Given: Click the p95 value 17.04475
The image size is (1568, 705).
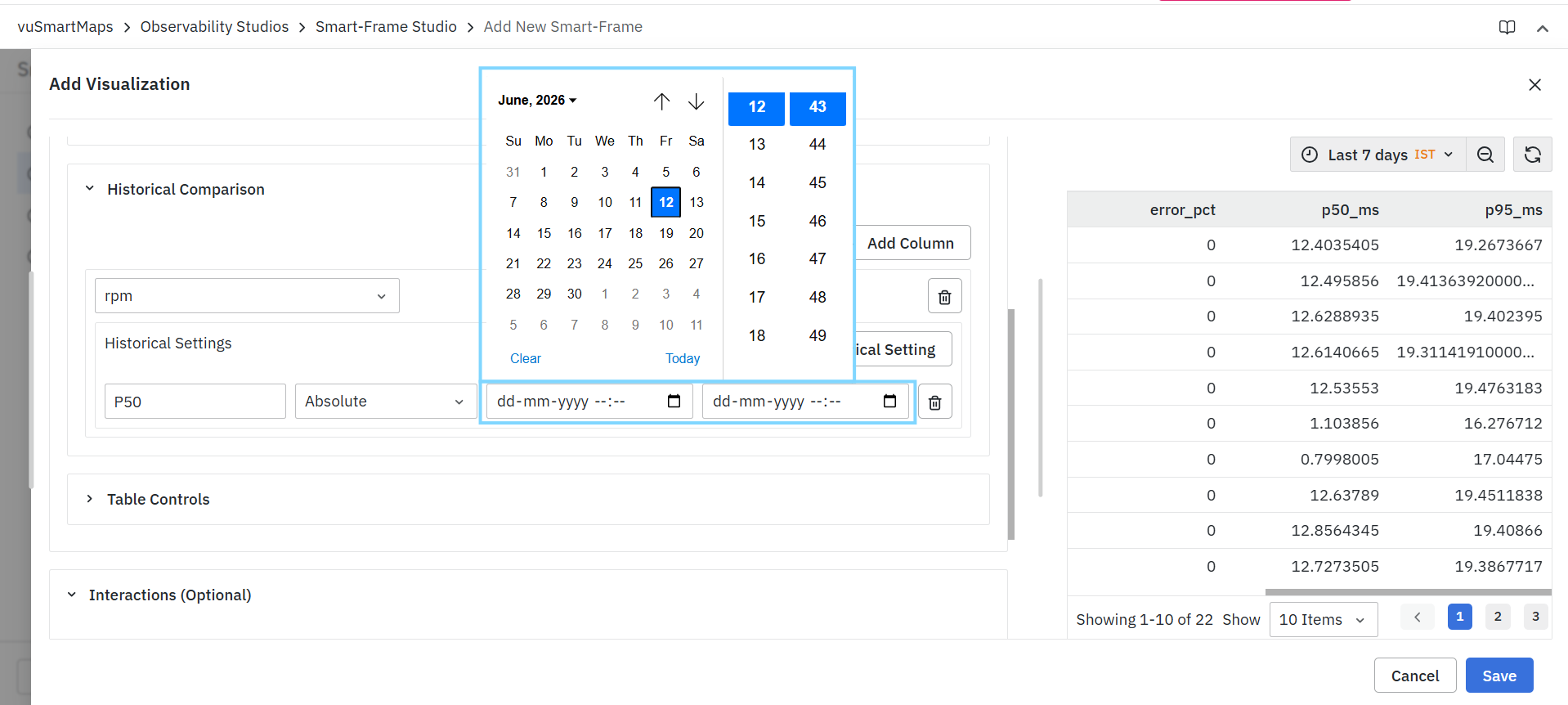Looking at the screenshot, I should (1508, 460).
